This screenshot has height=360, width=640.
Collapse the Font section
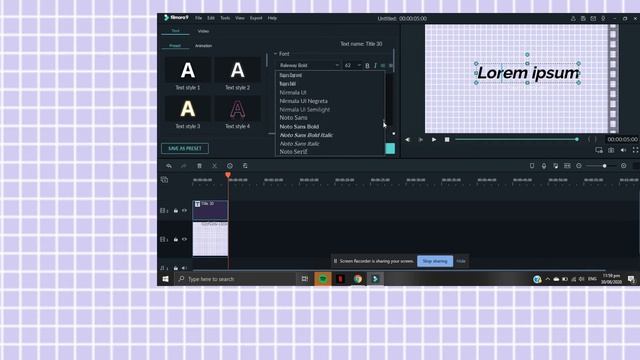coord(276,54)
